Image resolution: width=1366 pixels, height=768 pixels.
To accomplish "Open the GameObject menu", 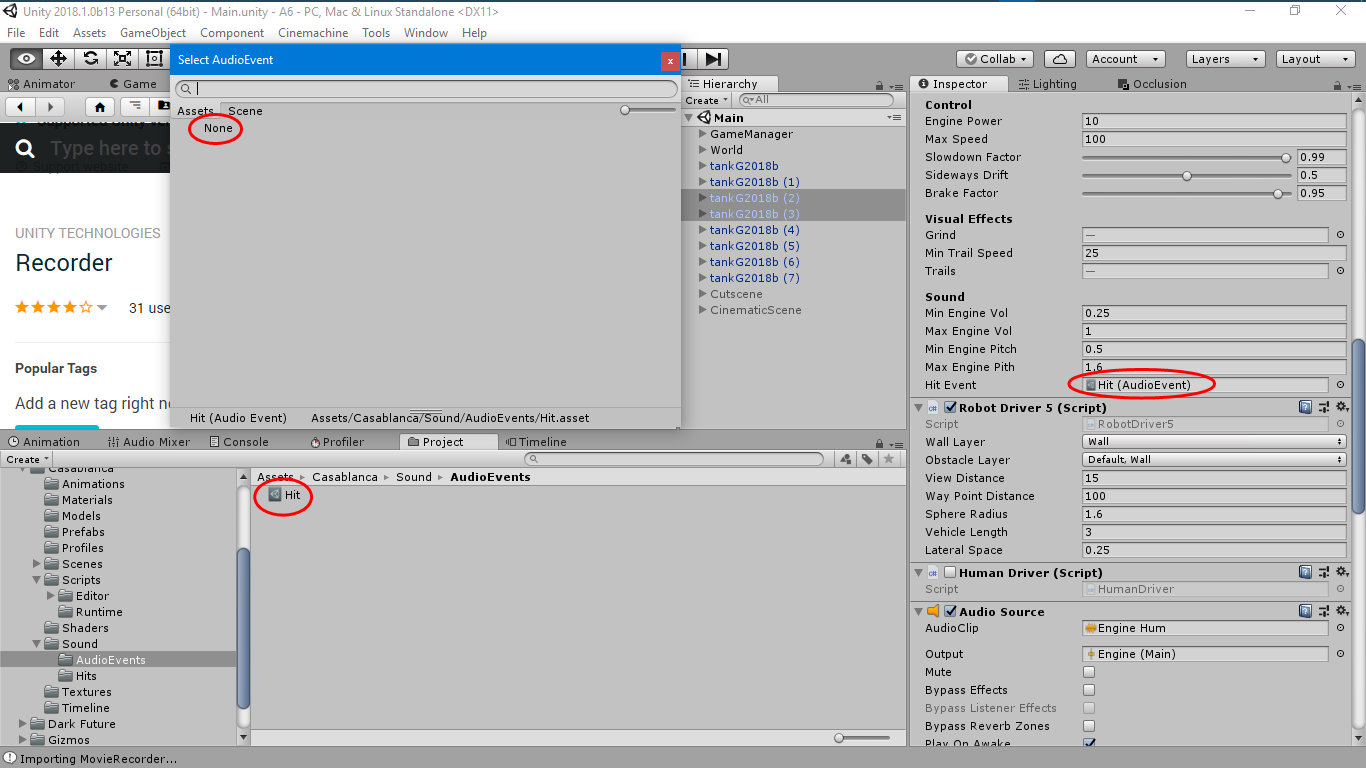I will [x=153, y=32].
